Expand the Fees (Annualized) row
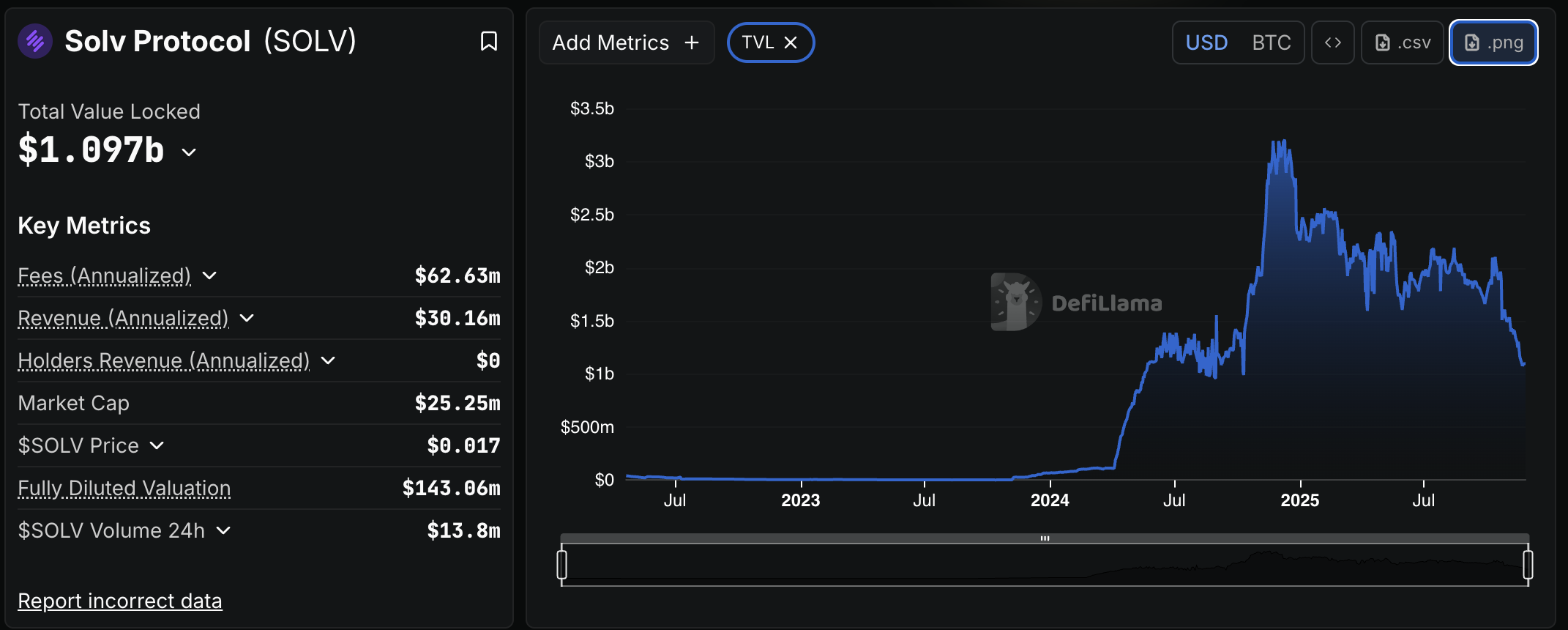This screenshot has height=630, width=1568. tap(209, 275)
